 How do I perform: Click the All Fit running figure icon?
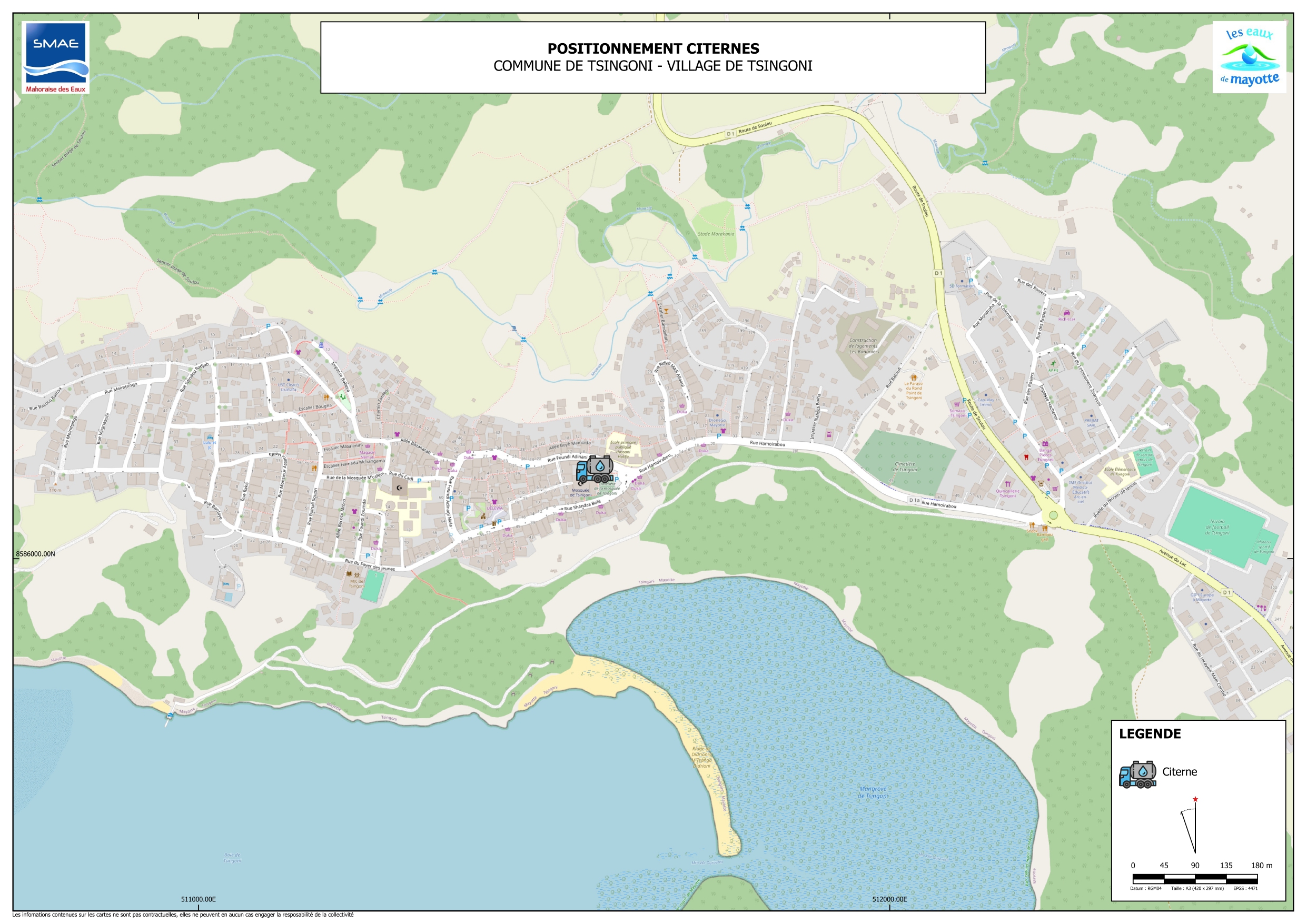point(1053,364)
